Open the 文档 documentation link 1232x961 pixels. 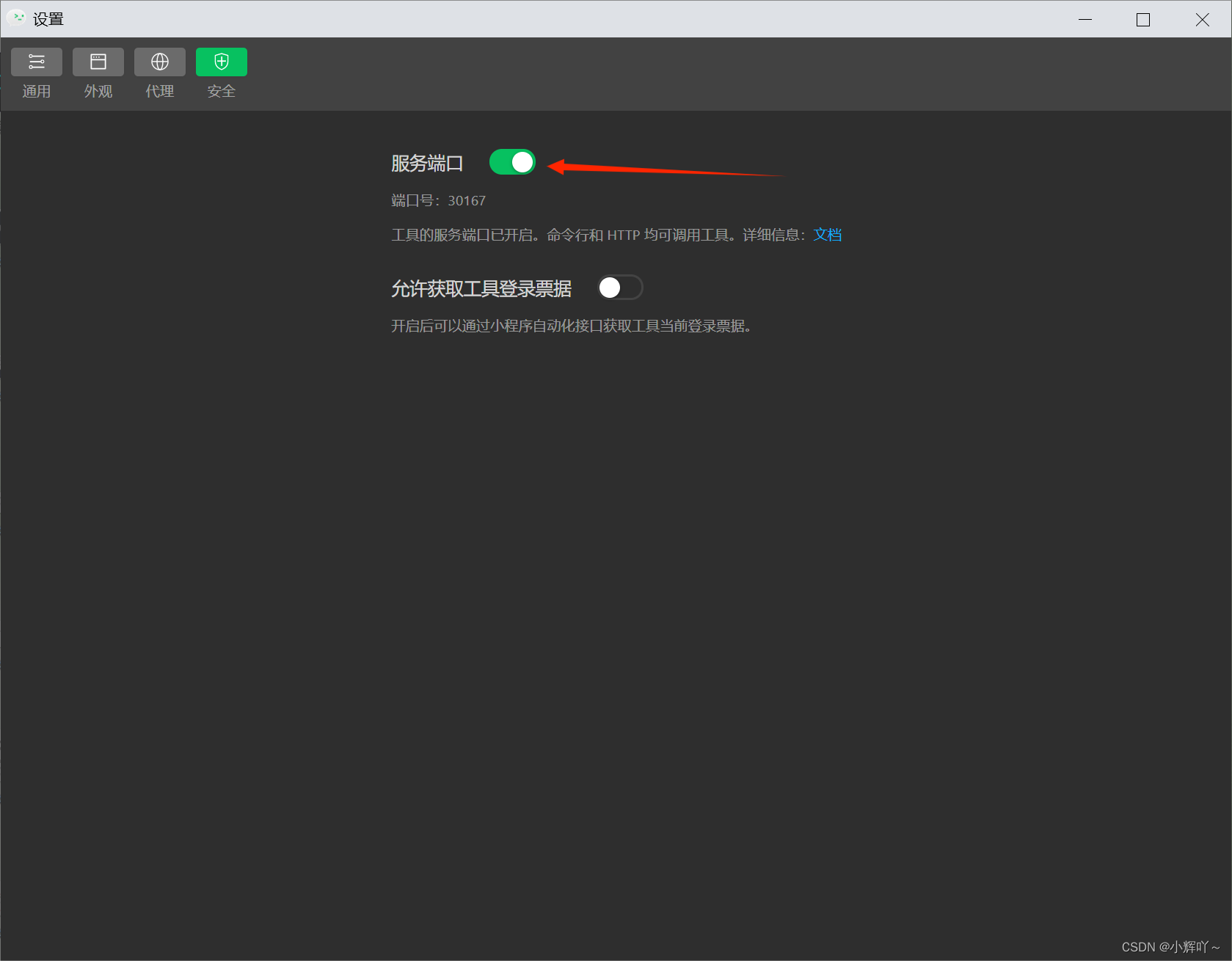point(828,235)
